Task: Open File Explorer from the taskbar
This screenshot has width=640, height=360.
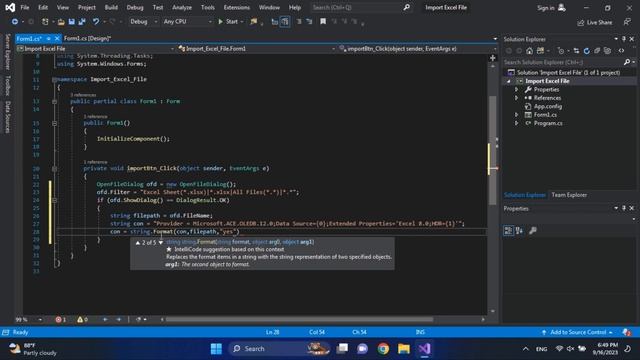Action: 404,349
